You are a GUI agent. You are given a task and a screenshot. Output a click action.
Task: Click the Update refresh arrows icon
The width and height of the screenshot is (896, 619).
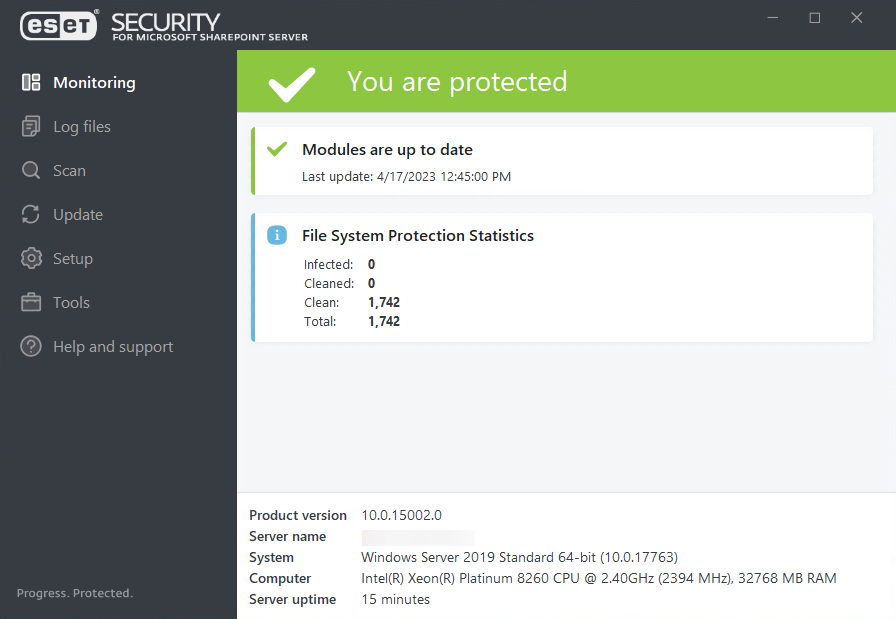tap(32, 214)
